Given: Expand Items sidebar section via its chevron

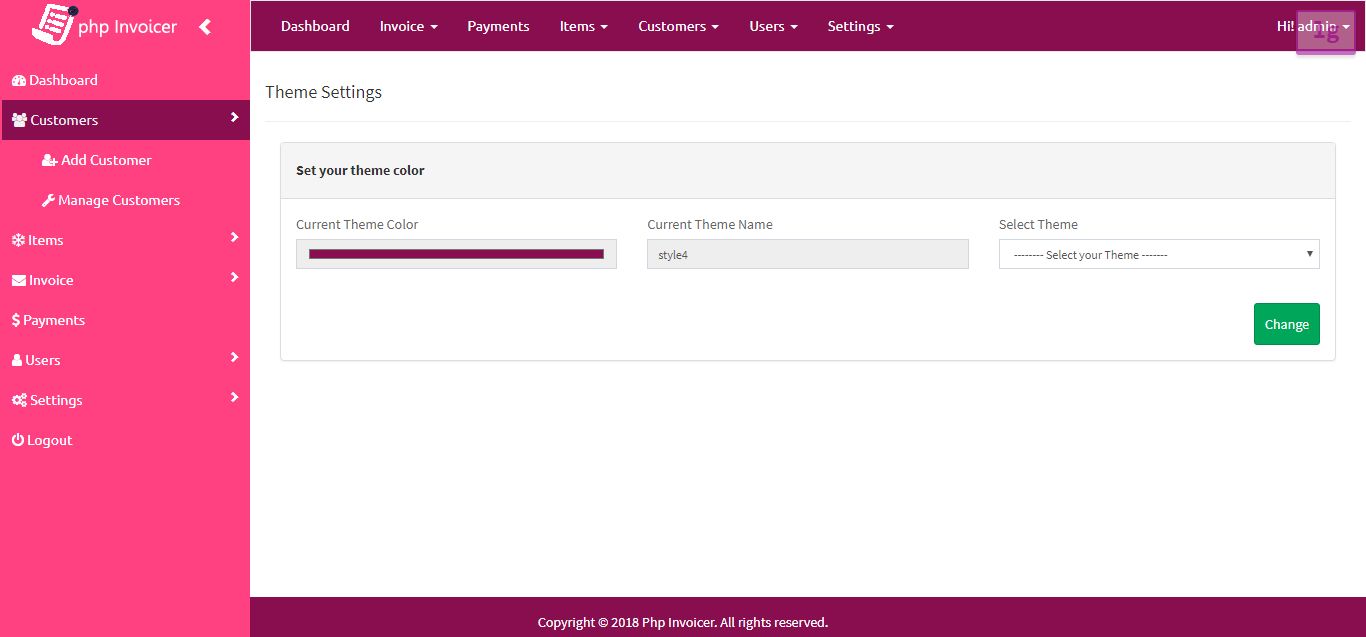Looking at the screenshot, I should pyautogui.click(x=234, y=238).
